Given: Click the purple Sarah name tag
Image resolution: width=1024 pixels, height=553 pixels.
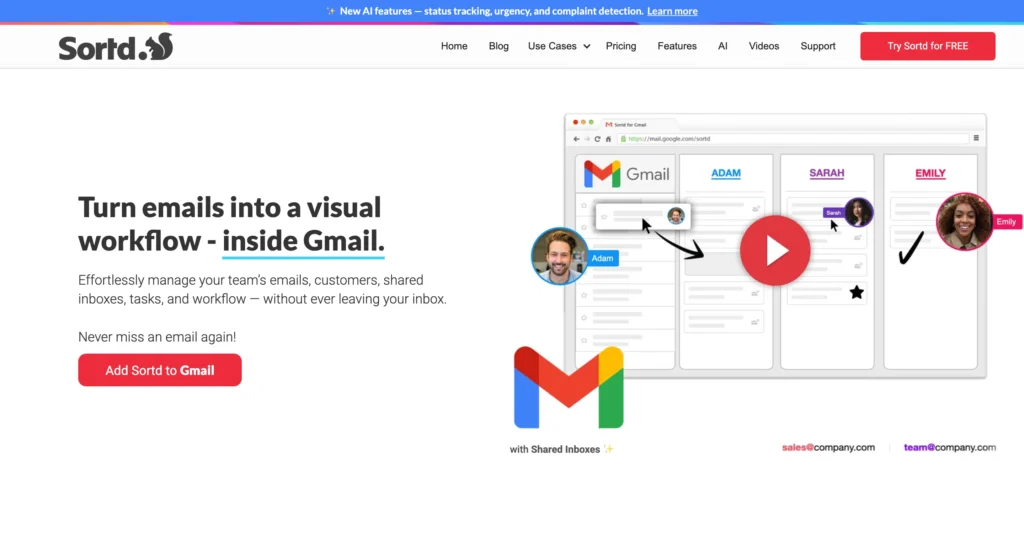Looking at the screenshot, I should point(833,213).
